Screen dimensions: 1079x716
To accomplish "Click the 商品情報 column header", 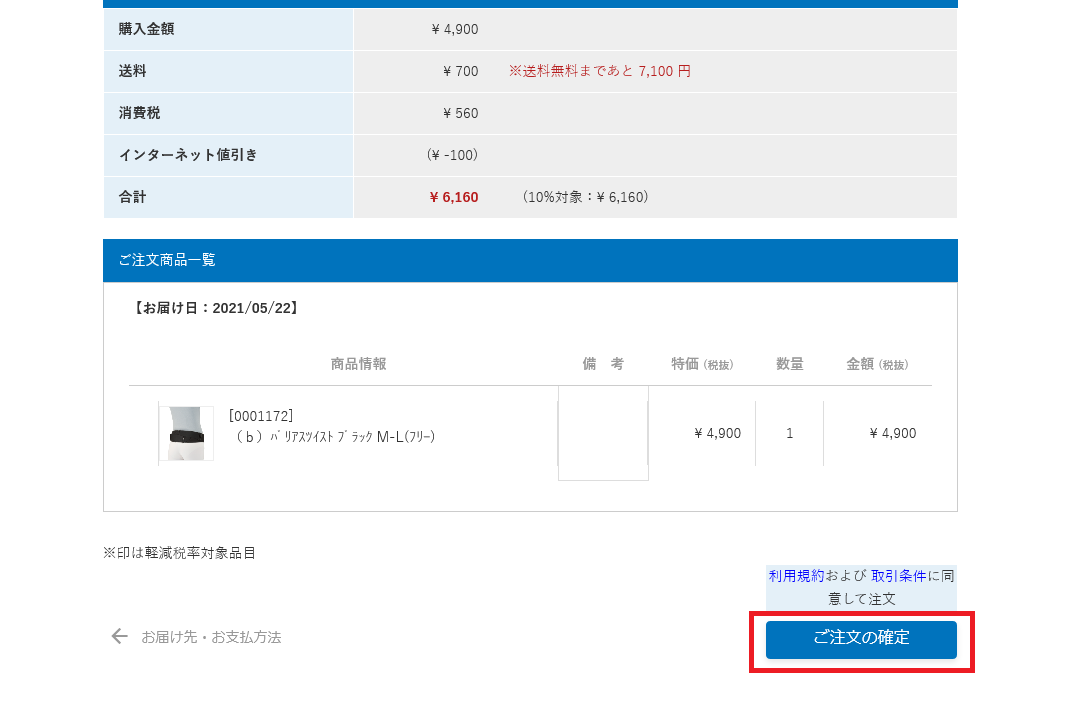I will click(359, 364).
